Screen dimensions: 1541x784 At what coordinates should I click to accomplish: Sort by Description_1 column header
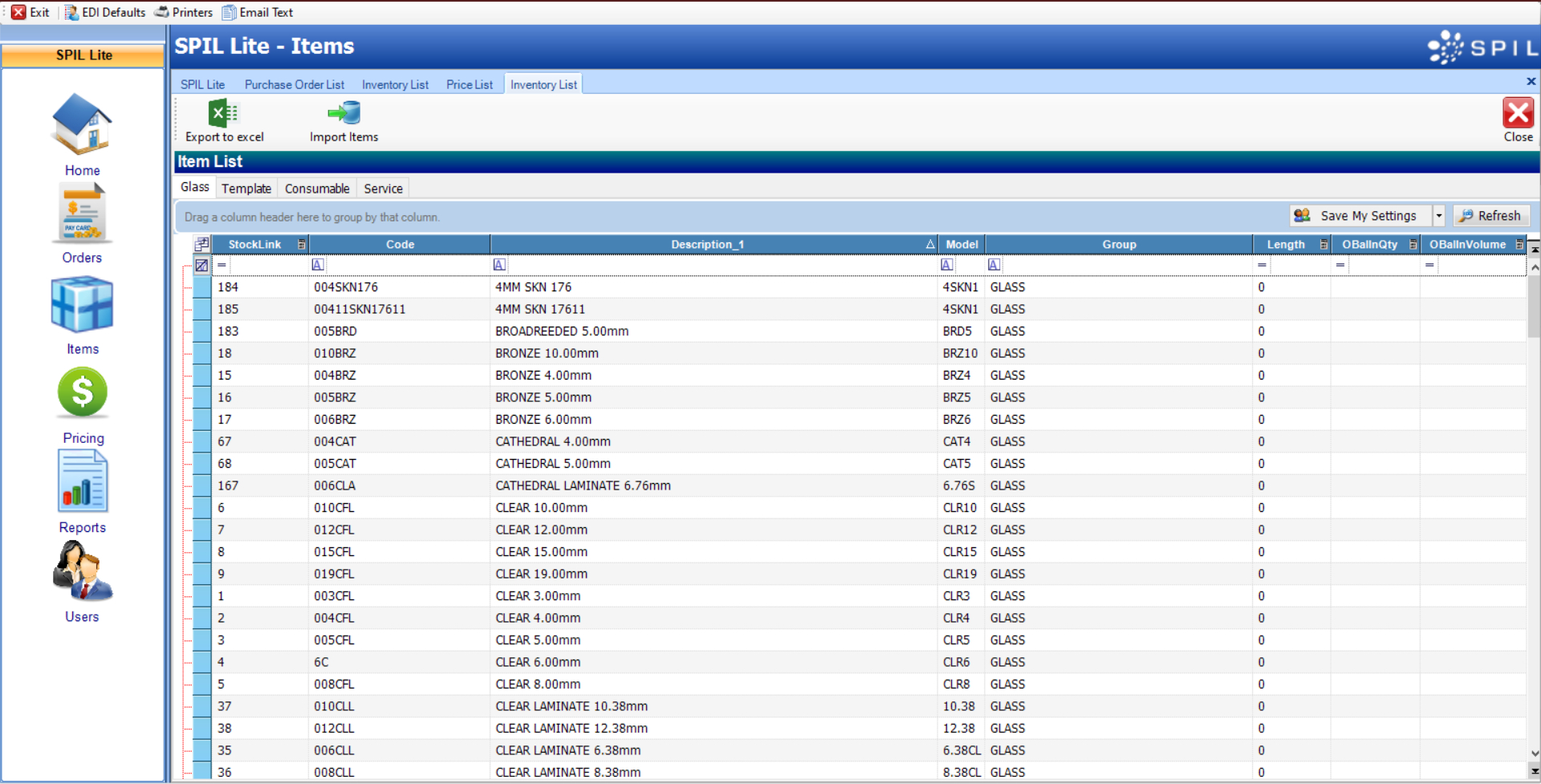(714, 244)
